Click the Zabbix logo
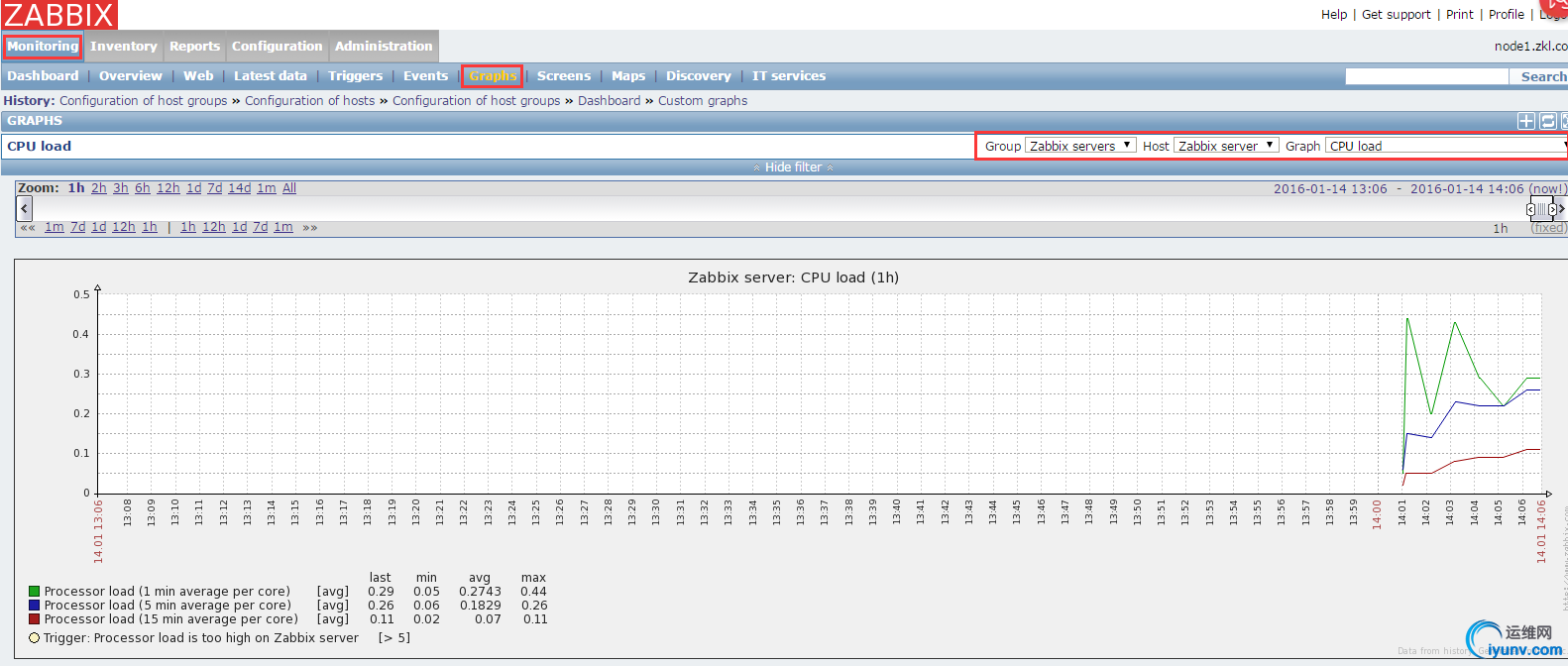The width and height of the screenshot is (1568, 666). (59, 15)
